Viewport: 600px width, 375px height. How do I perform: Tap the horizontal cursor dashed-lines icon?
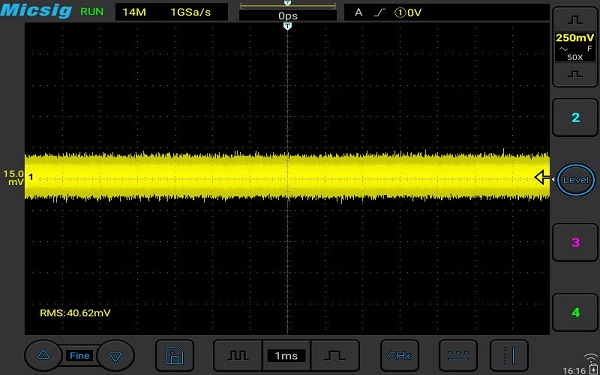458,356
